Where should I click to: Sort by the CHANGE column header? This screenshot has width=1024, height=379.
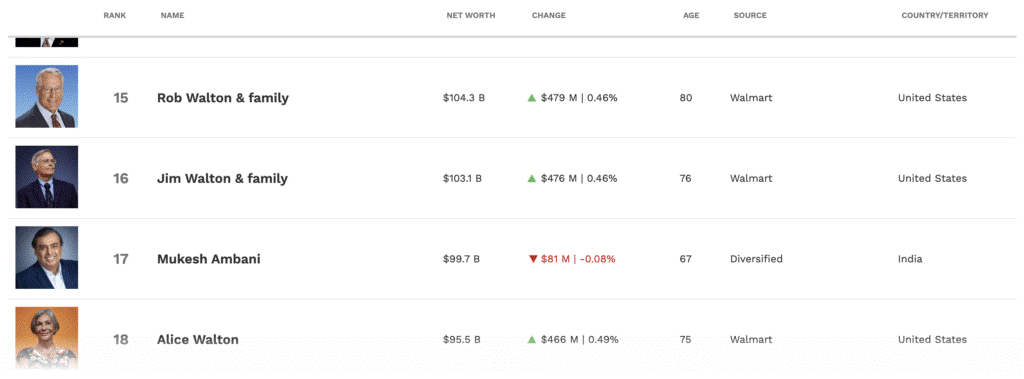point(549,16)
